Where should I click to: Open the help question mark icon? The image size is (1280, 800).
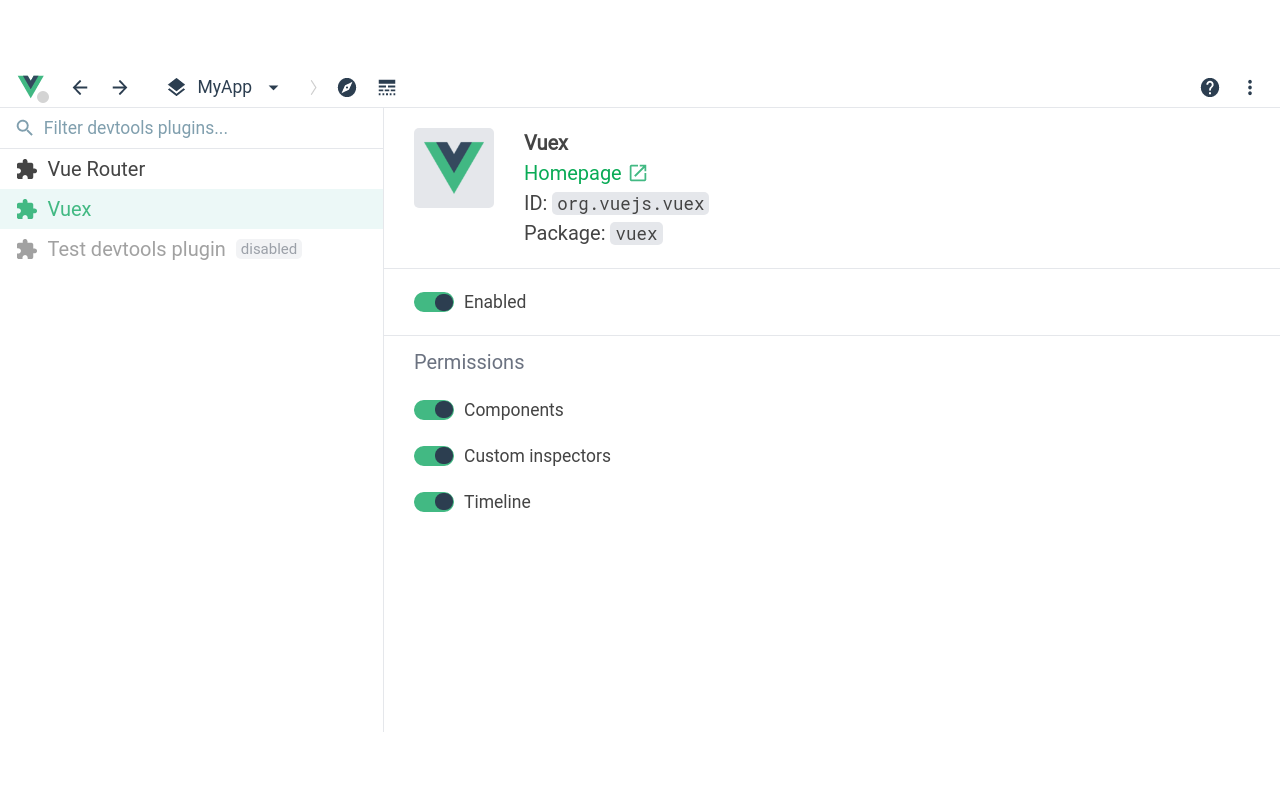[1210, 88]
